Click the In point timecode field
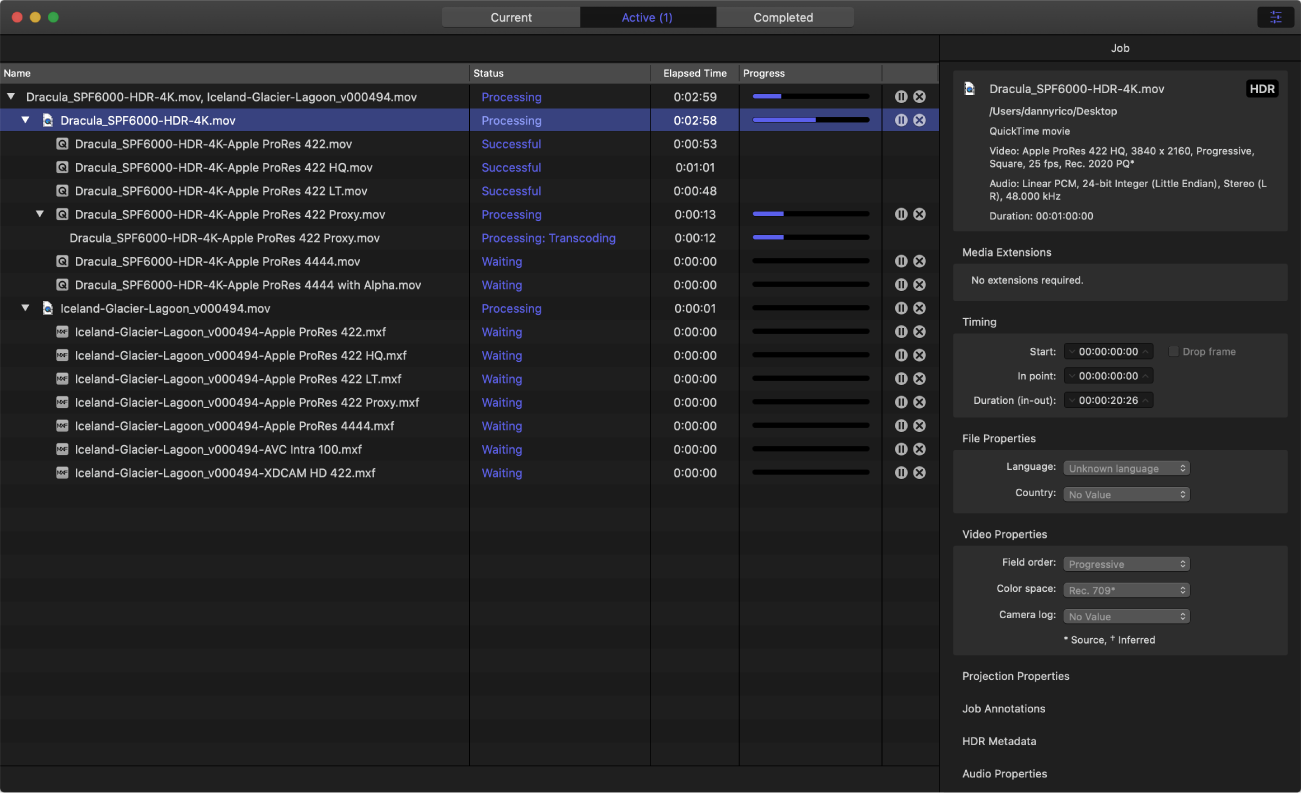Image resolution: width=1302 pixels, height=794 pixels. 1108,376
